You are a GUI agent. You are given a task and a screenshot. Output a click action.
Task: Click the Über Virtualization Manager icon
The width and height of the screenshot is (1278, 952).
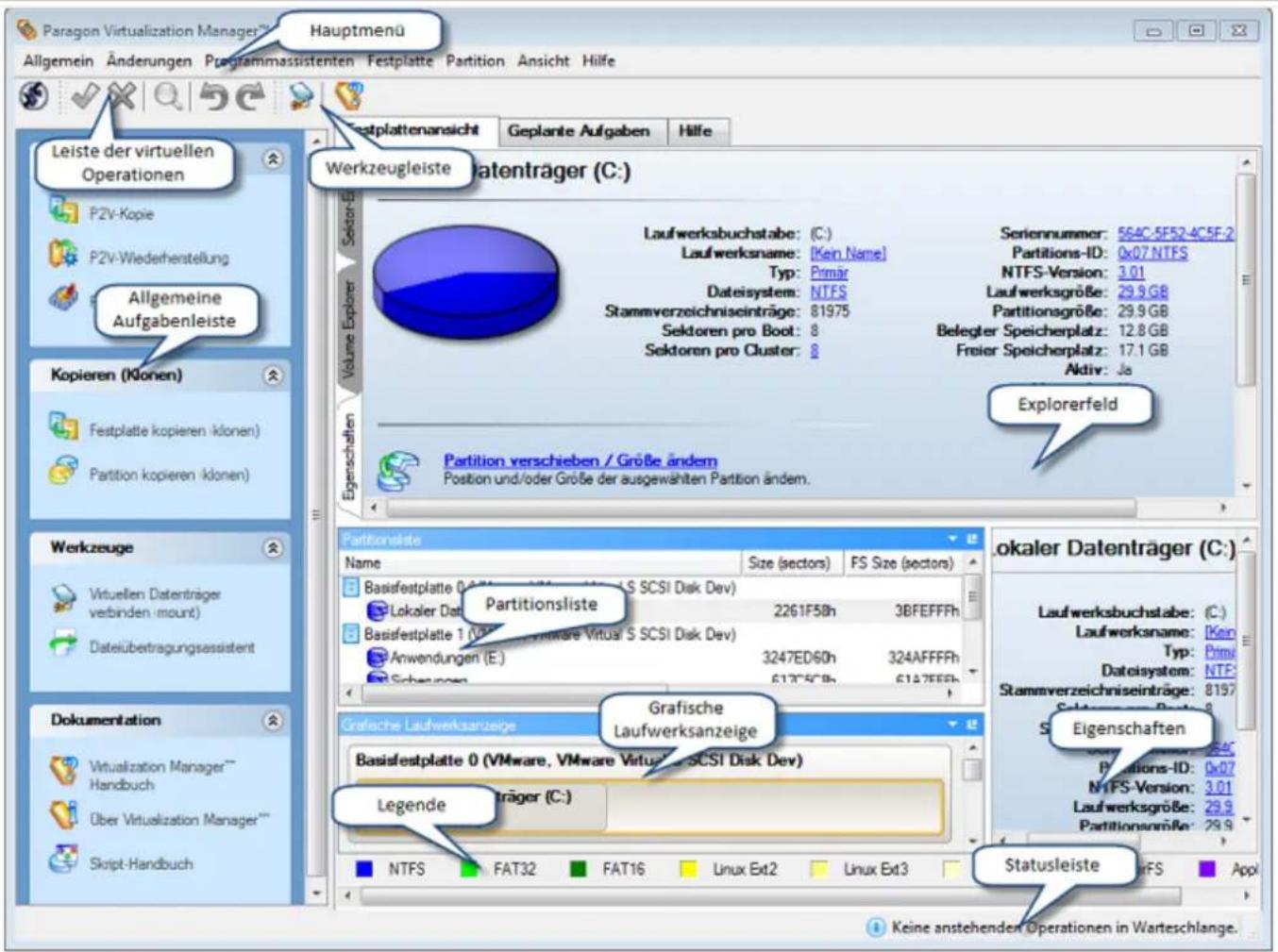pyautogui.click(x=63, y=816)
